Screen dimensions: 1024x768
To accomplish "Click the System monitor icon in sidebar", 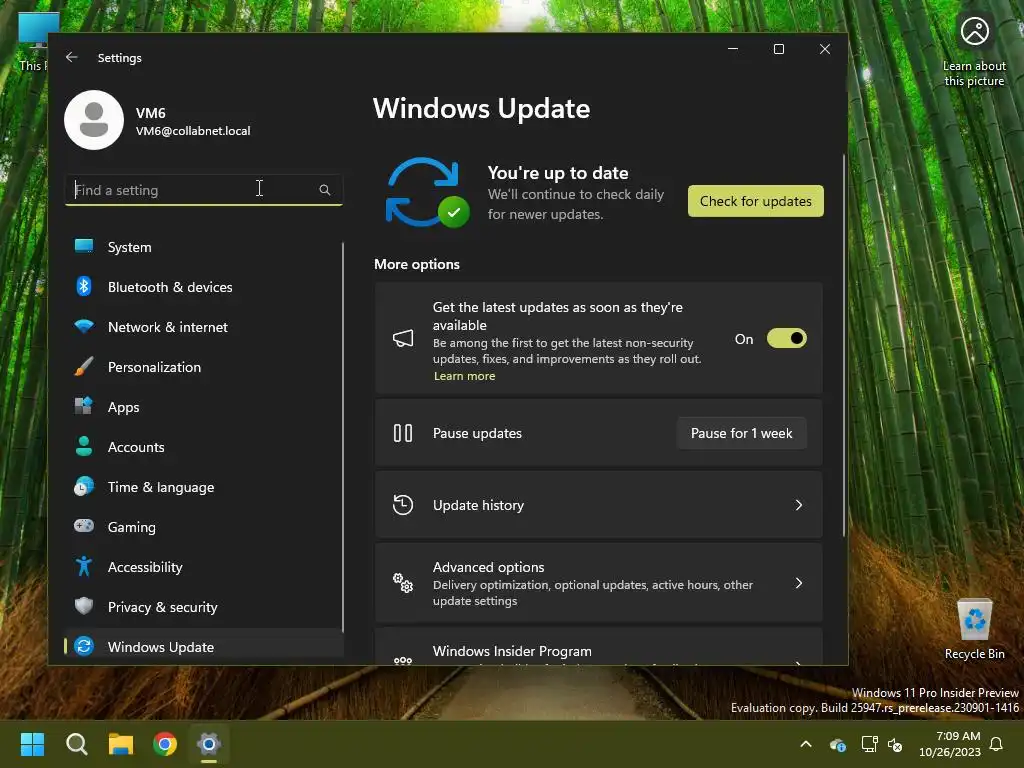I will pyautogui.click(x=84, y=246).
